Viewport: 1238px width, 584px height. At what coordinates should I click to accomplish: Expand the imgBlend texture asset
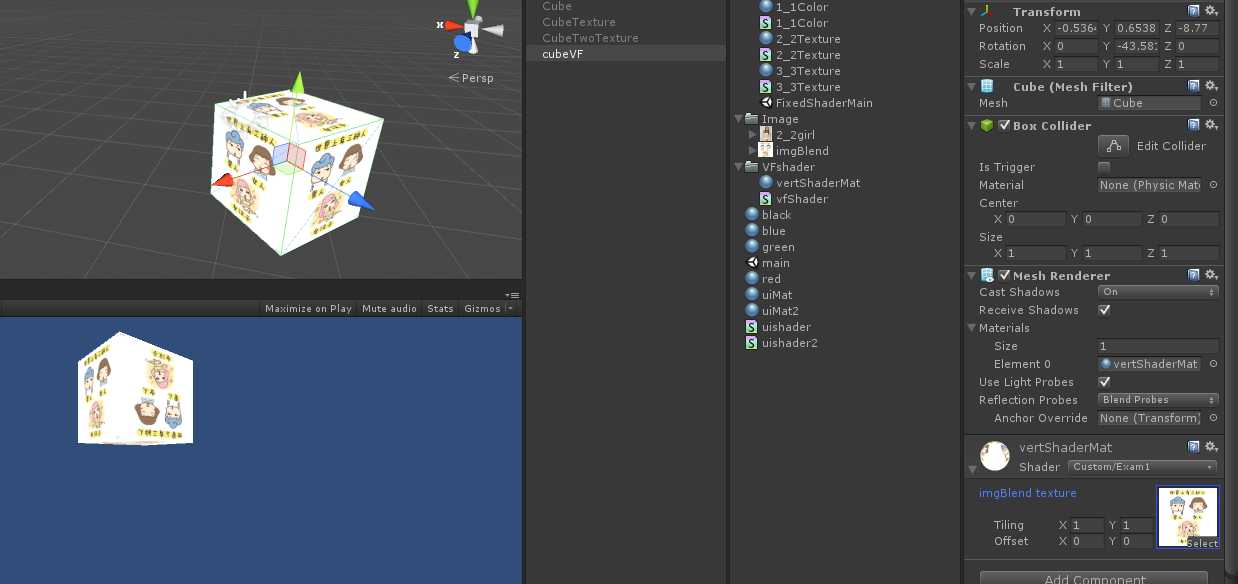point(752,151)
